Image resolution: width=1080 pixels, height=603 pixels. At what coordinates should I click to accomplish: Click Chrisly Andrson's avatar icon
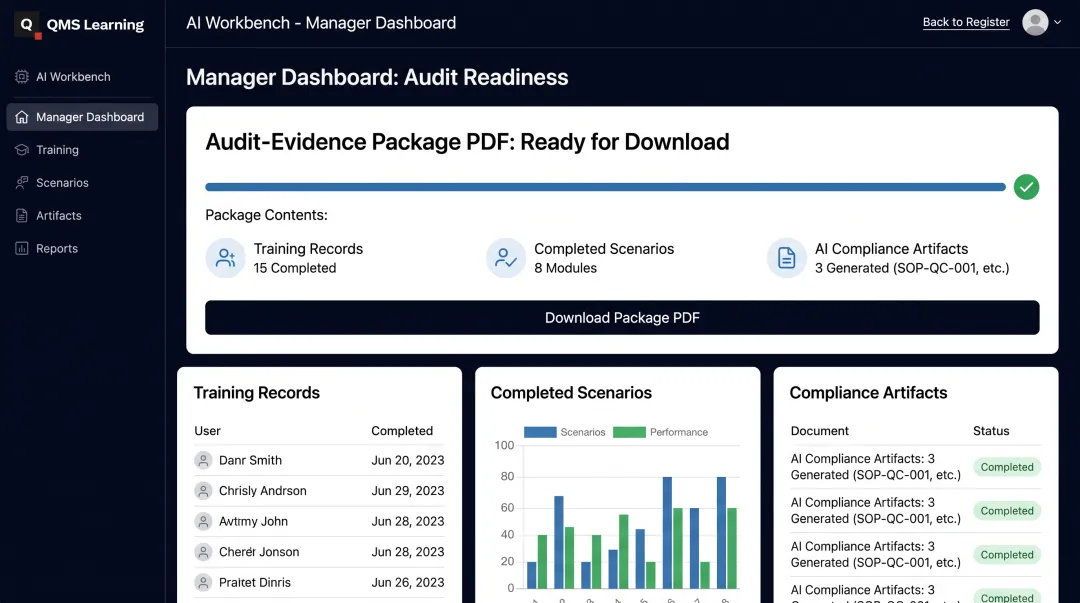click(203, 491)
